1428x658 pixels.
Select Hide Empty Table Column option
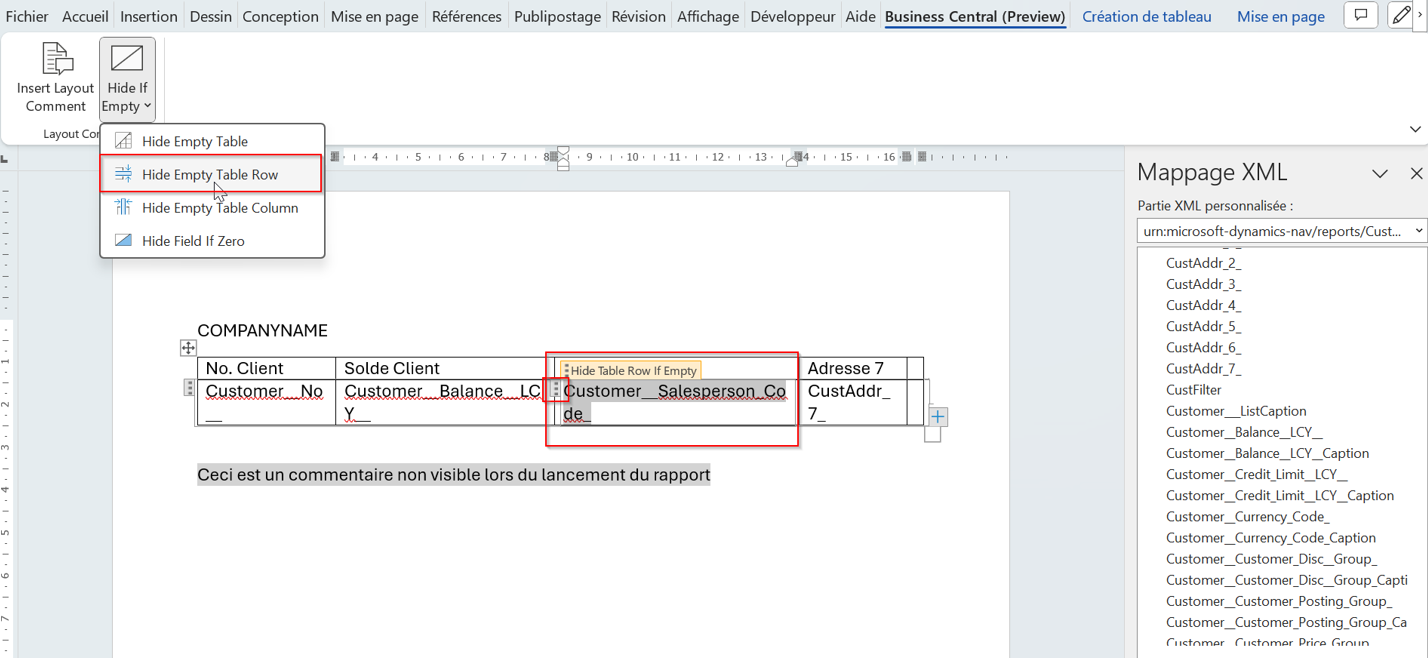(x=219, y=208)
